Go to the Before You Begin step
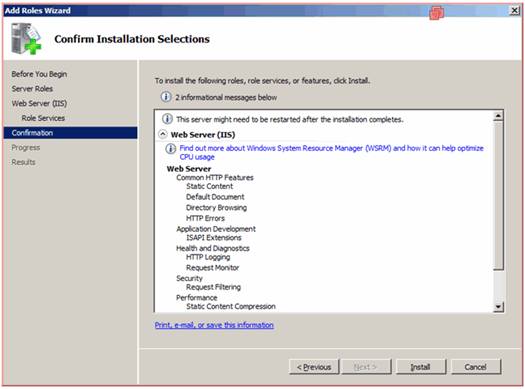525x389 pixels. (39, 74)
